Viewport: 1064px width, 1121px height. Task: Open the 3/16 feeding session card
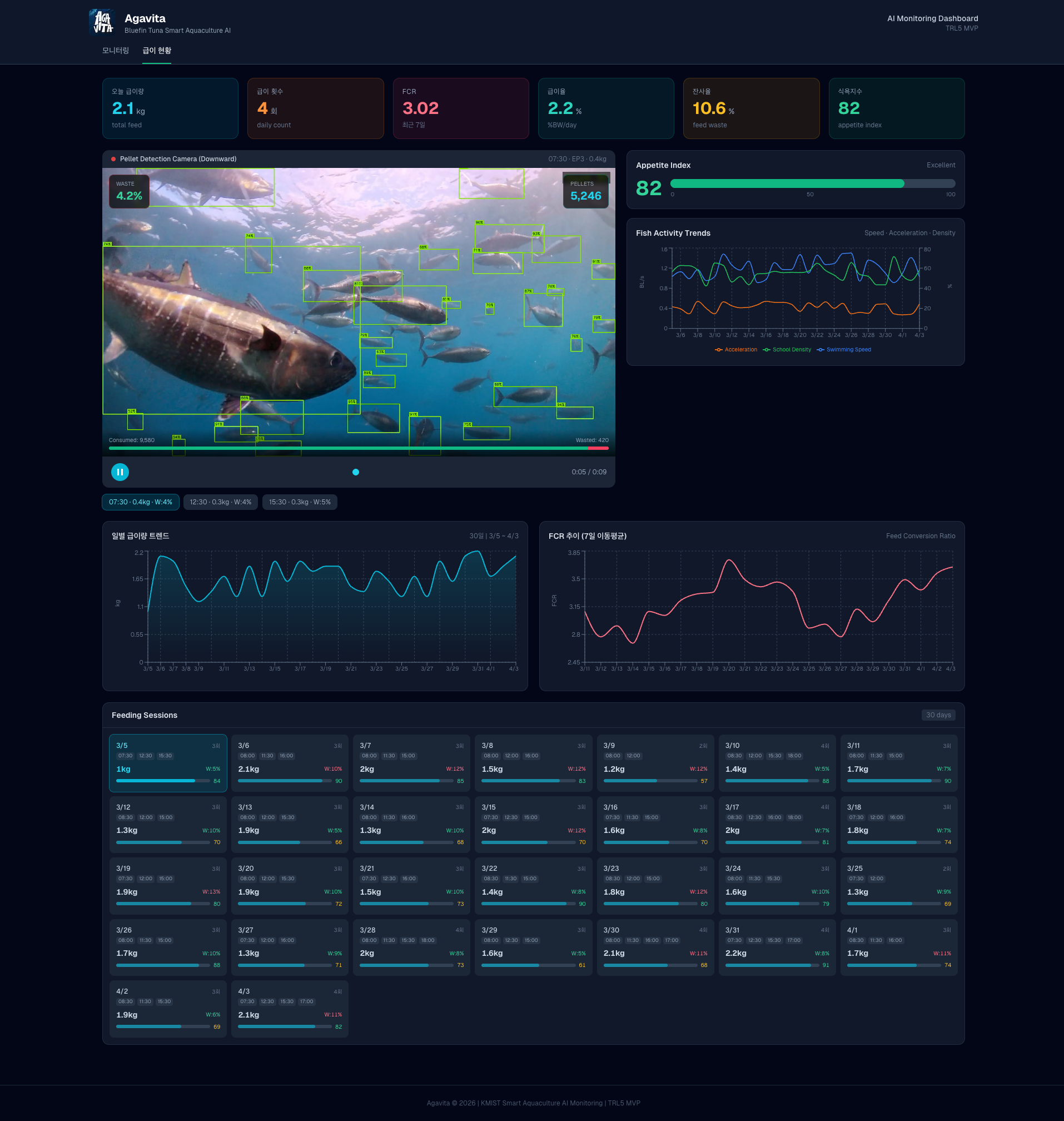(x=655, y=824)
